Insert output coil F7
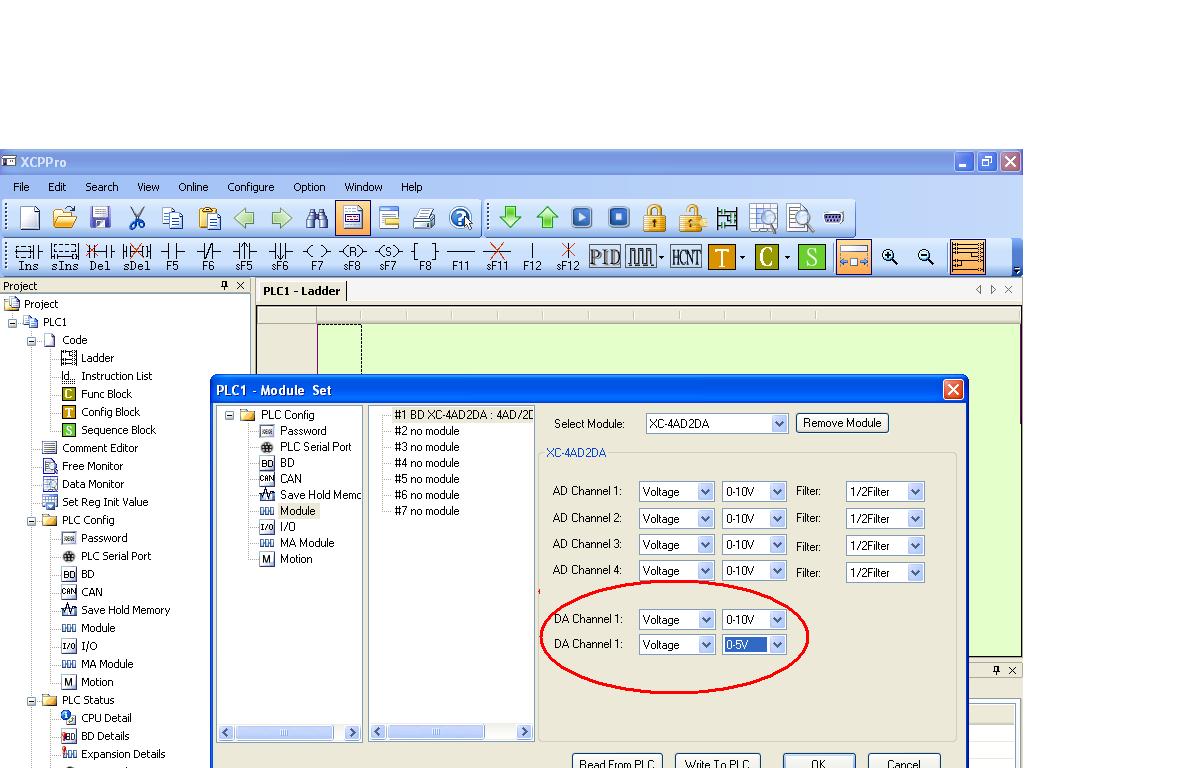The image size is (1184, 768). tap(317, 257)
